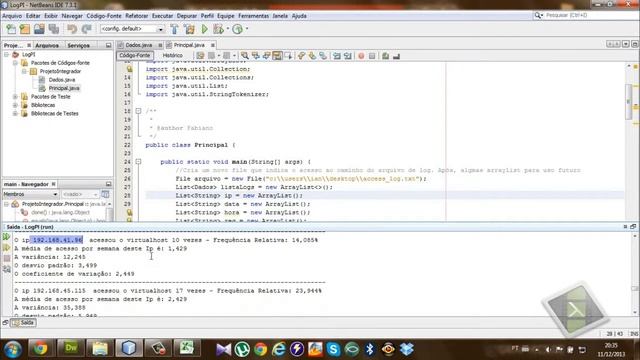The width and height of the screenshot is (640, 360).
Task: Open the config default dropdown
Action: 132,29
